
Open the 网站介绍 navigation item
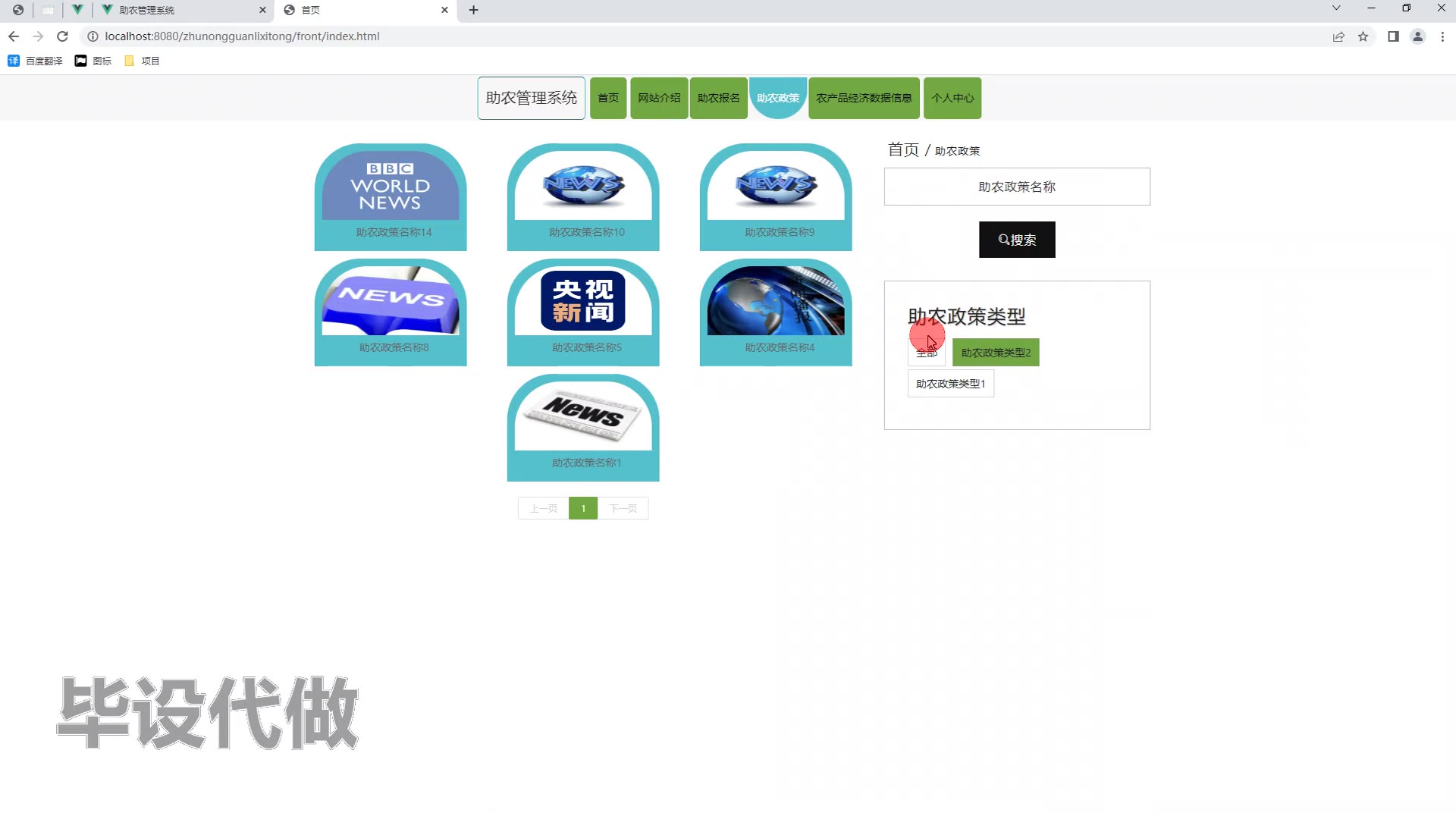659,98
